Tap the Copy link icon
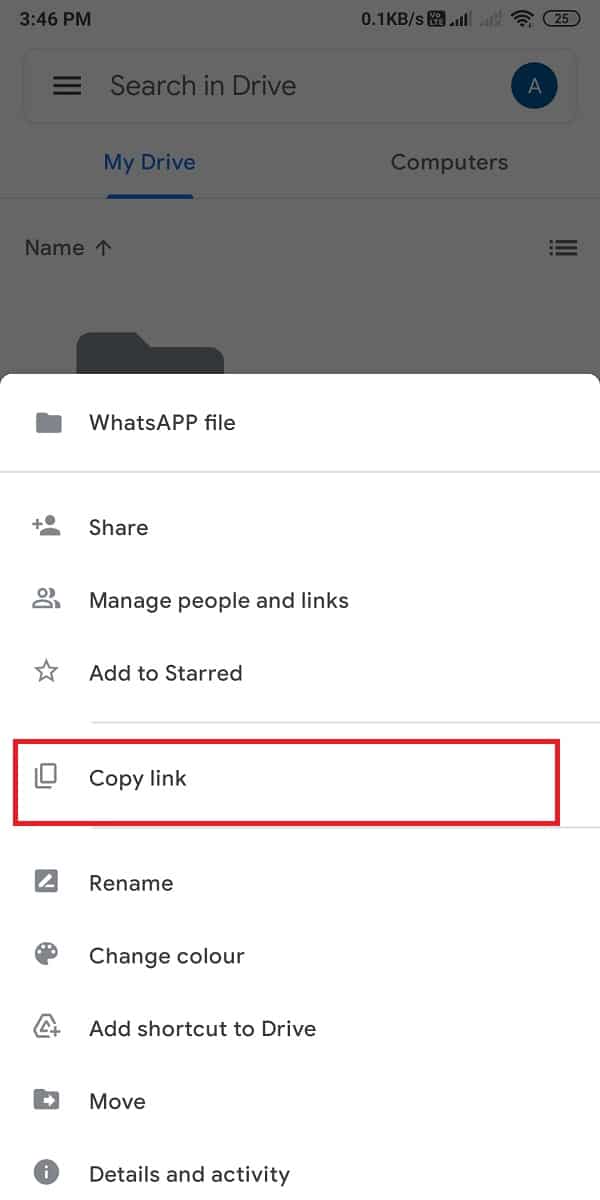600x1200 pixels. click(x=46, y=777)
